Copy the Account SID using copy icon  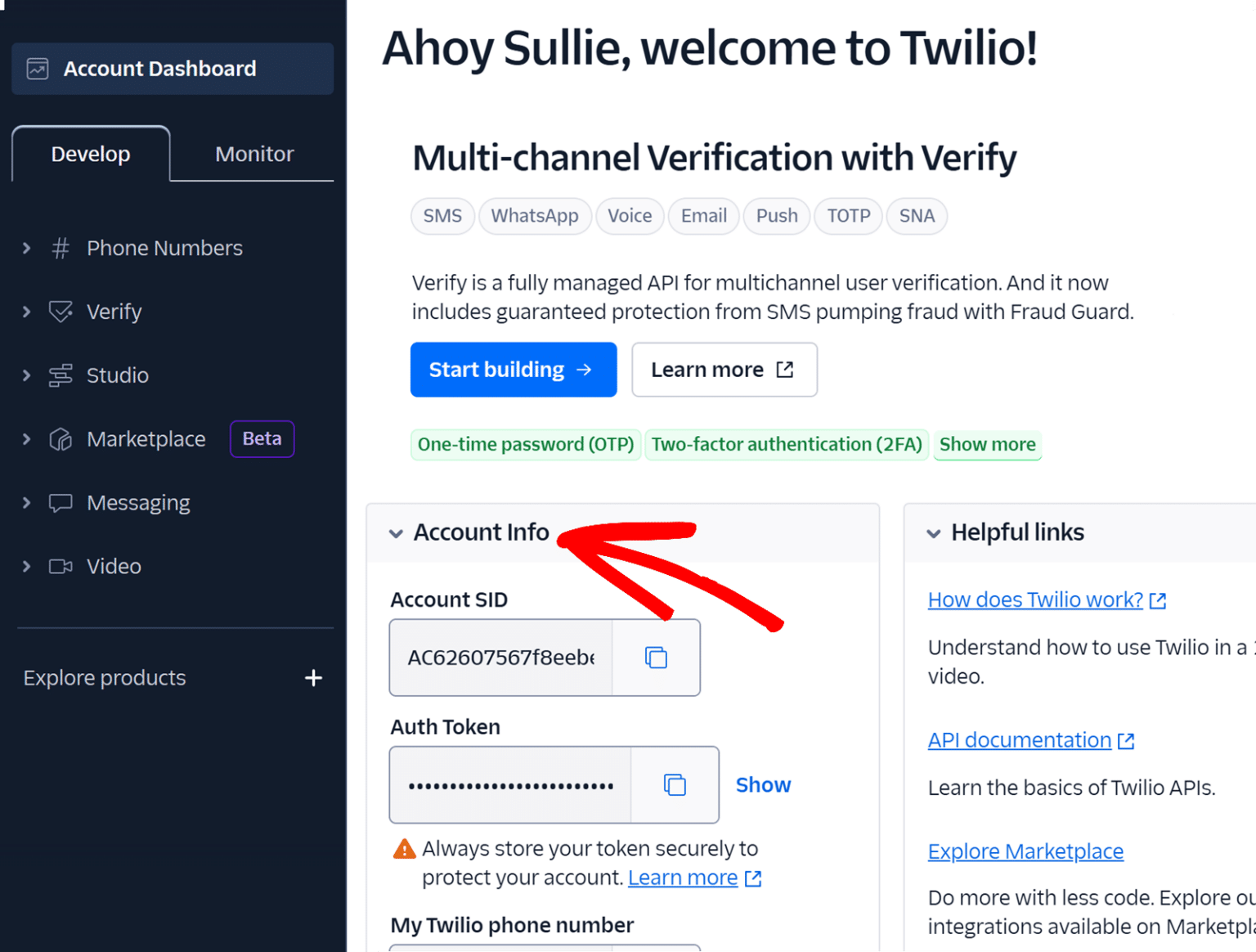click(655, 658)
